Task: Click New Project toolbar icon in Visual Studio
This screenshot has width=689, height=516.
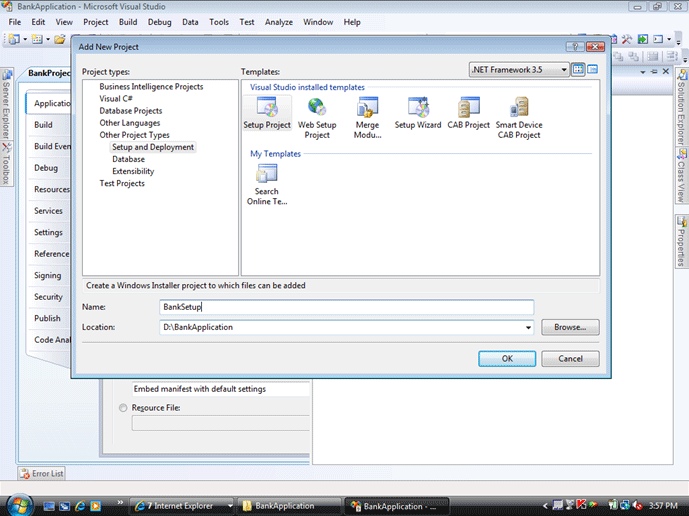Action: (14, 39)
